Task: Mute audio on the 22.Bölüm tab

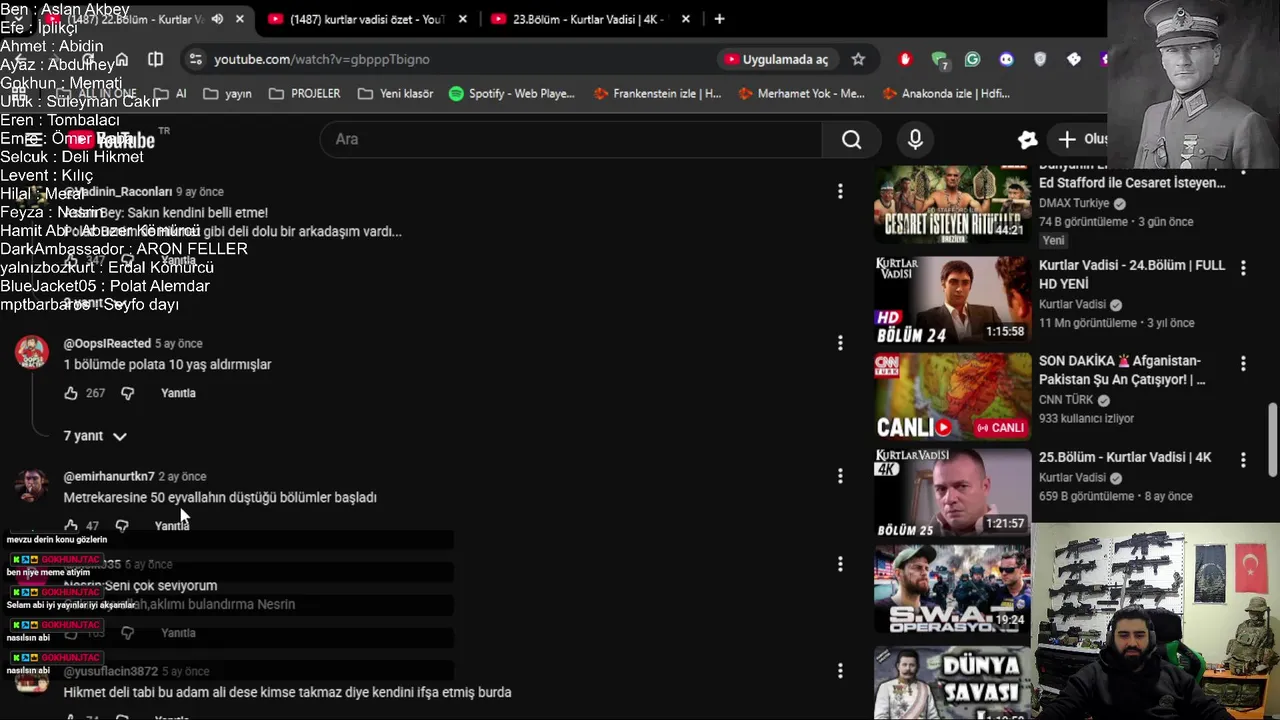Action: (217, 19)
